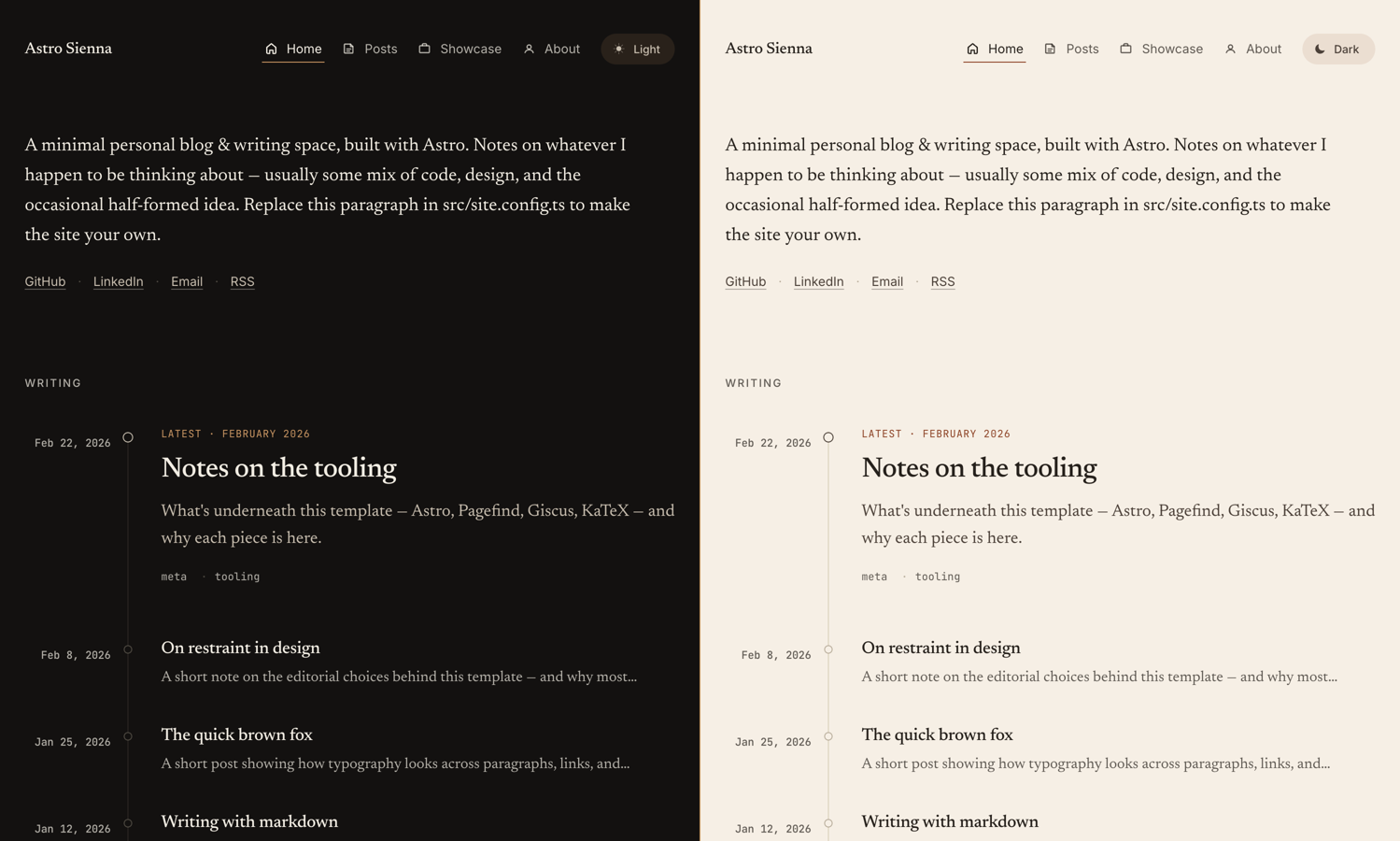Toggle theme with the Light button
1400x841 pixels.
click(638, 49)
